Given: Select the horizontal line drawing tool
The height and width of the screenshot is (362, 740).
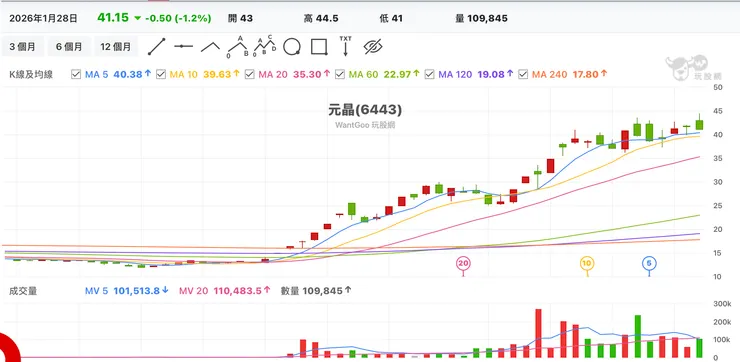Looking at the screenshot, I should point(184,46).
